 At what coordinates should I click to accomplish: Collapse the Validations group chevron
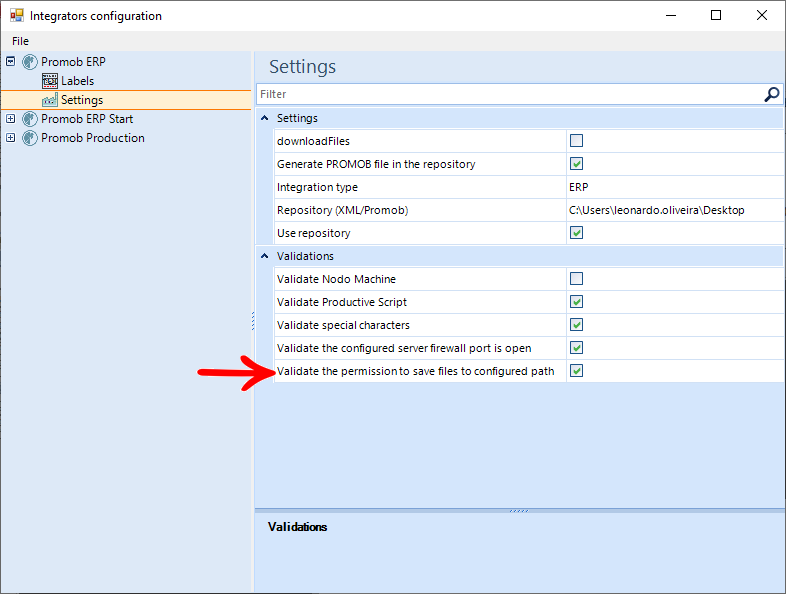(x=265, y=256)
